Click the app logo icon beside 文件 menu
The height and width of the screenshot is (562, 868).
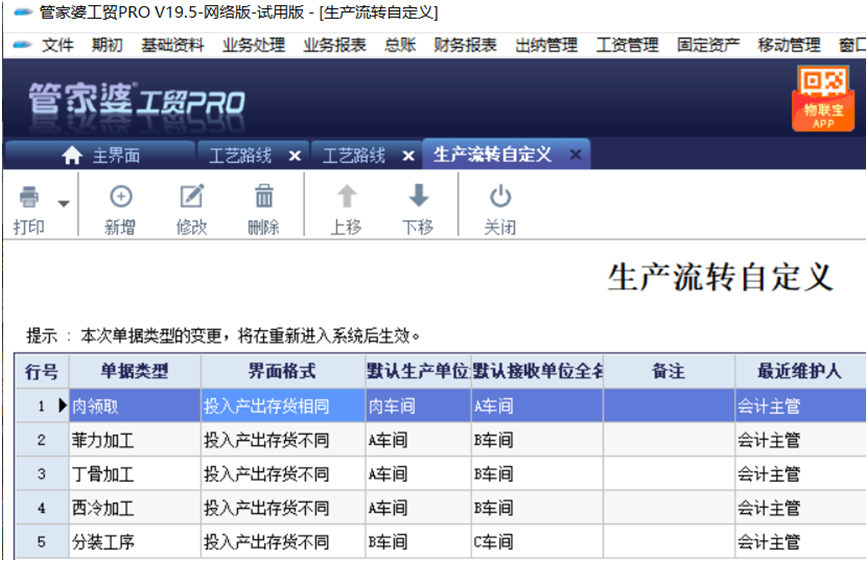pos(22,45)
